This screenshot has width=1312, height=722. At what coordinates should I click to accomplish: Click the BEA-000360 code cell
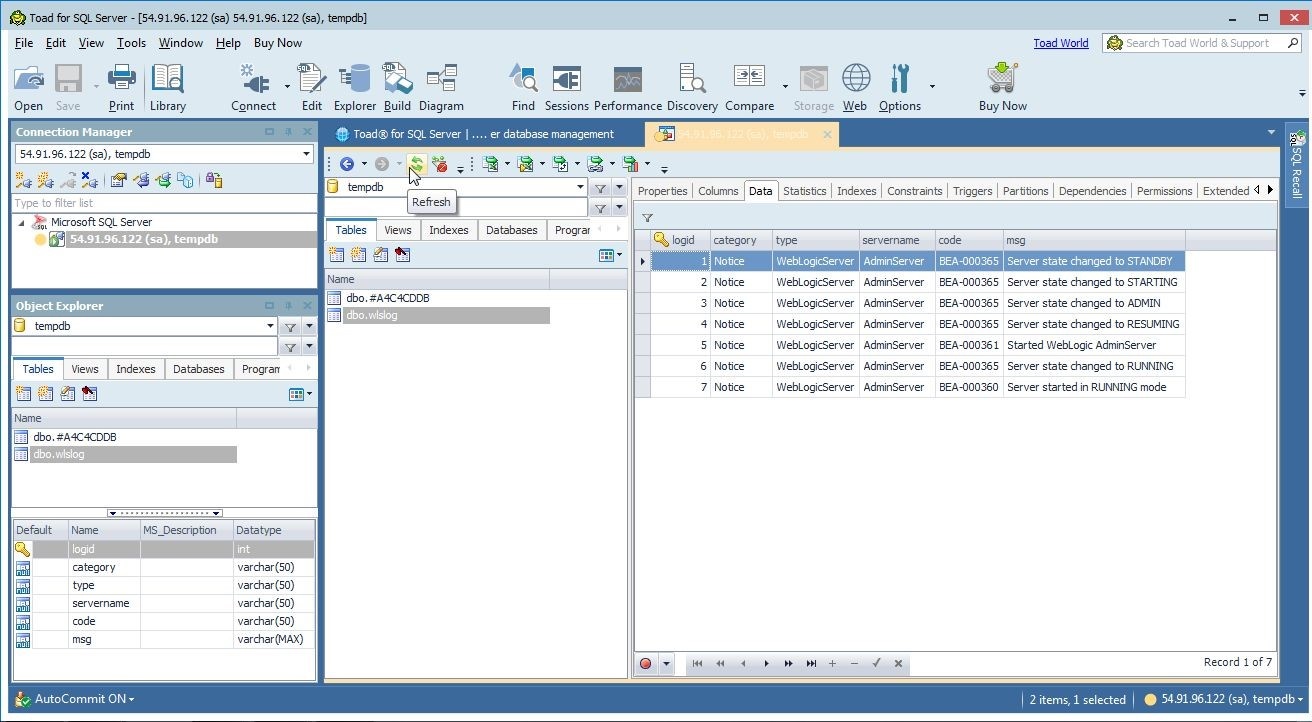[x=969, y=387]
